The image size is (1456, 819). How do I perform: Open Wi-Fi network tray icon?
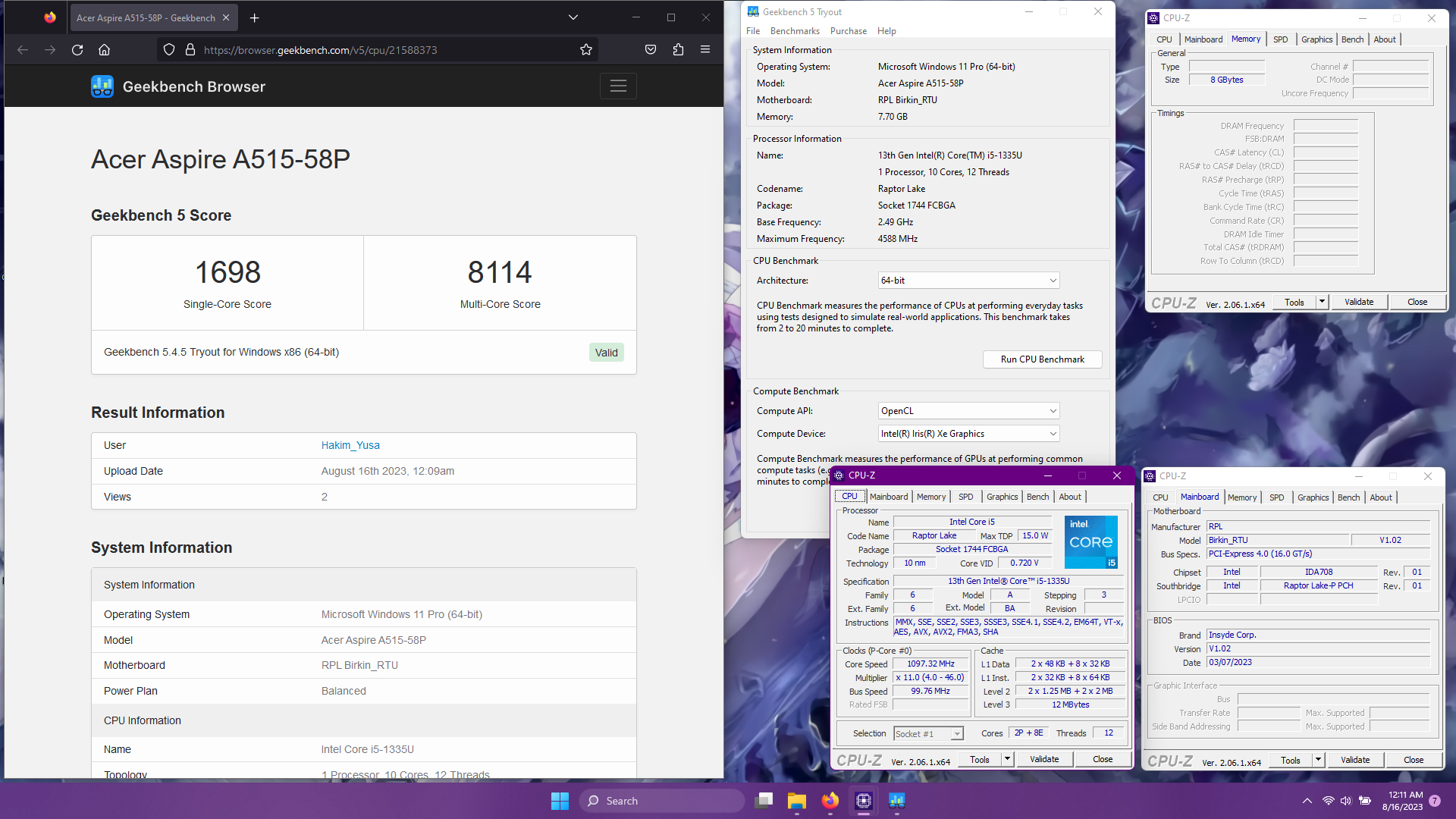[x=1328, y=801]
